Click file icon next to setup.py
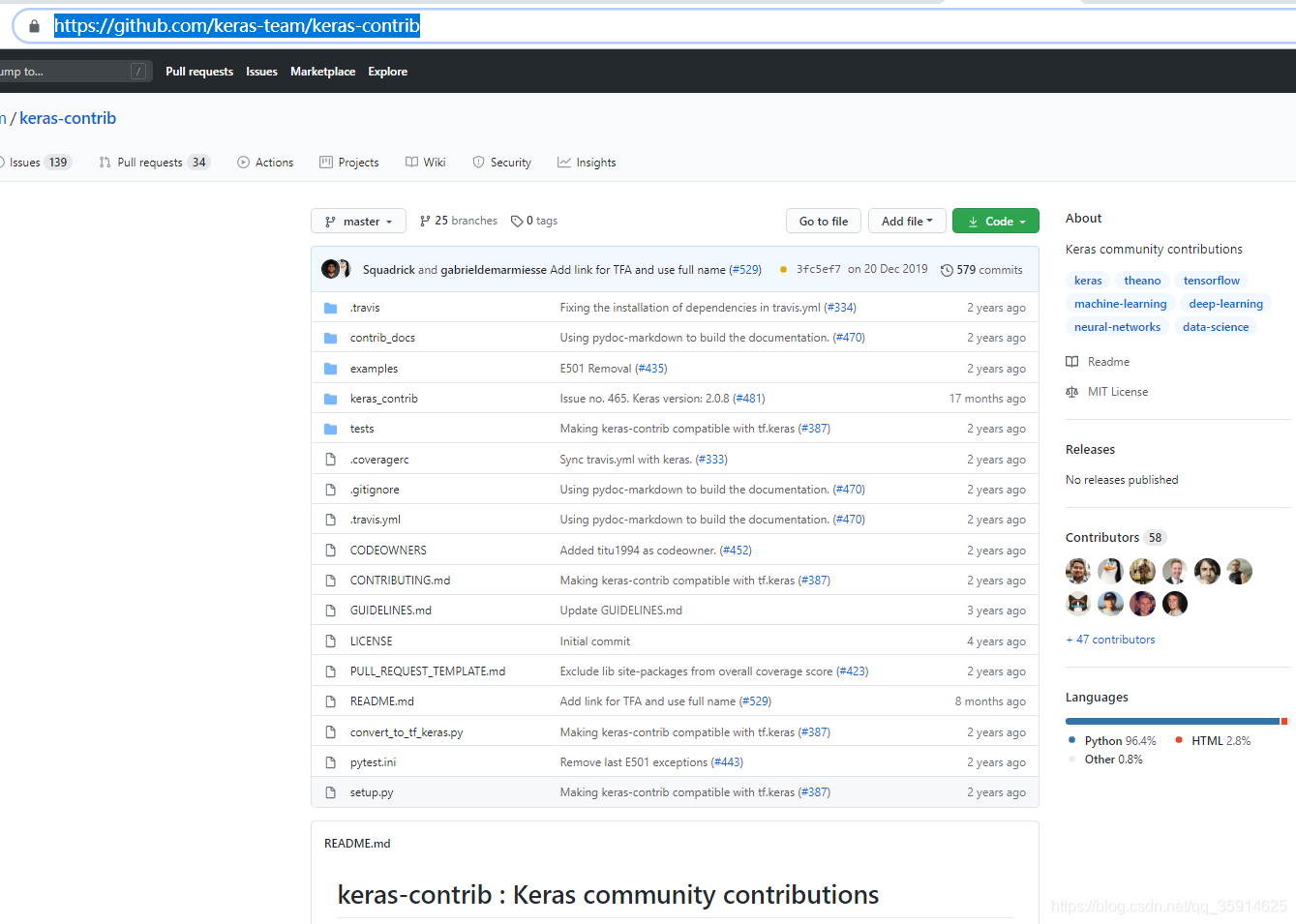This screenshot has width=1296, height=924. [331, 792]
